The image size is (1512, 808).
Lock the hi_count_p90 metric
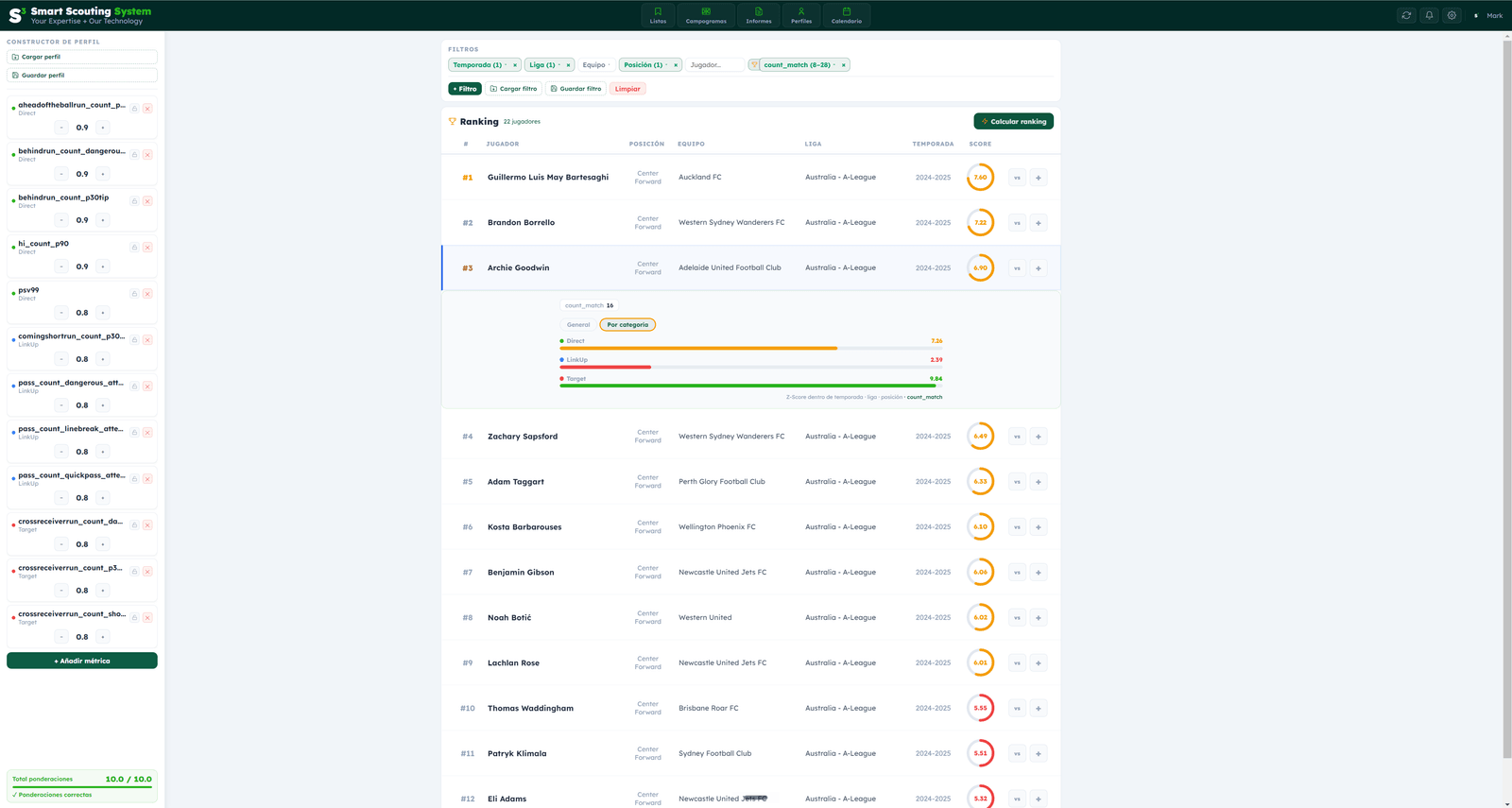[134, 248]
